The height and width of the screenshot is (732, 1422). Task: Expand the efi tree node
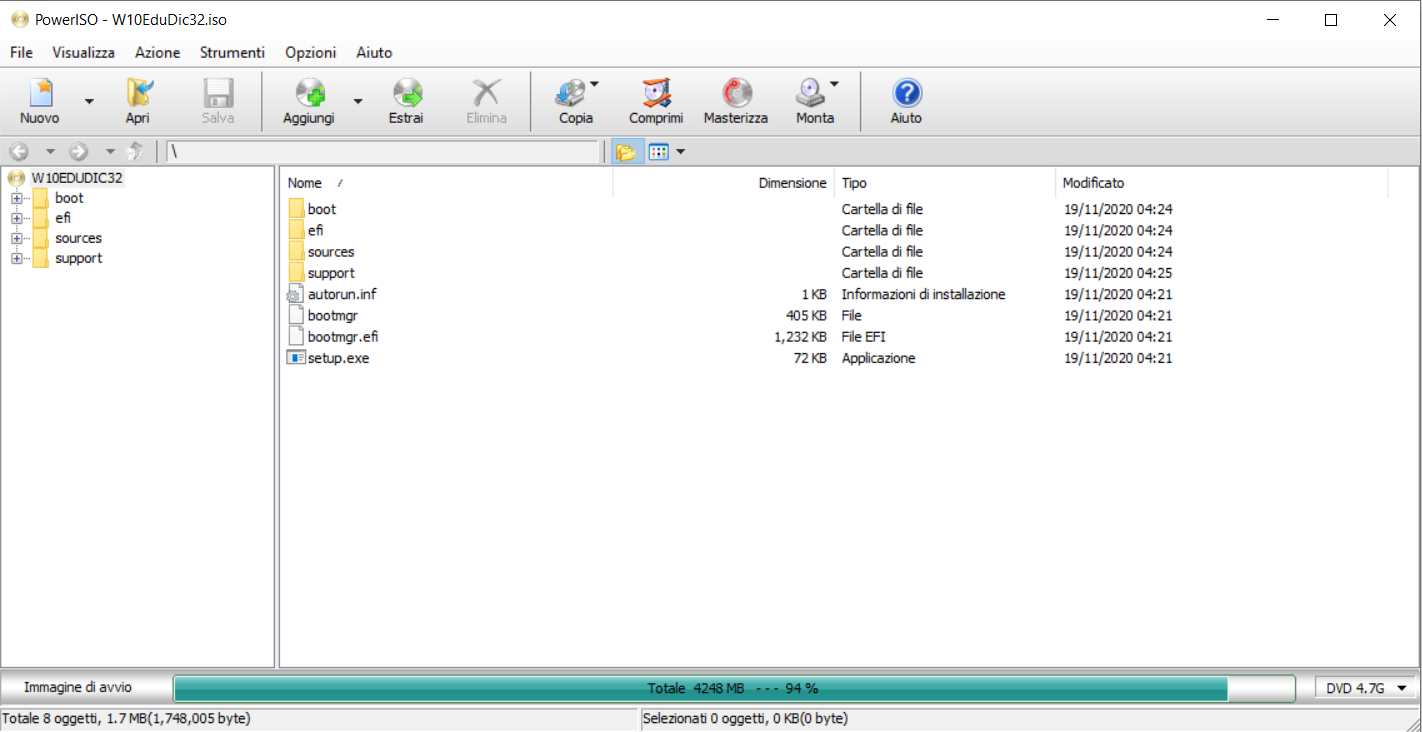16,218
